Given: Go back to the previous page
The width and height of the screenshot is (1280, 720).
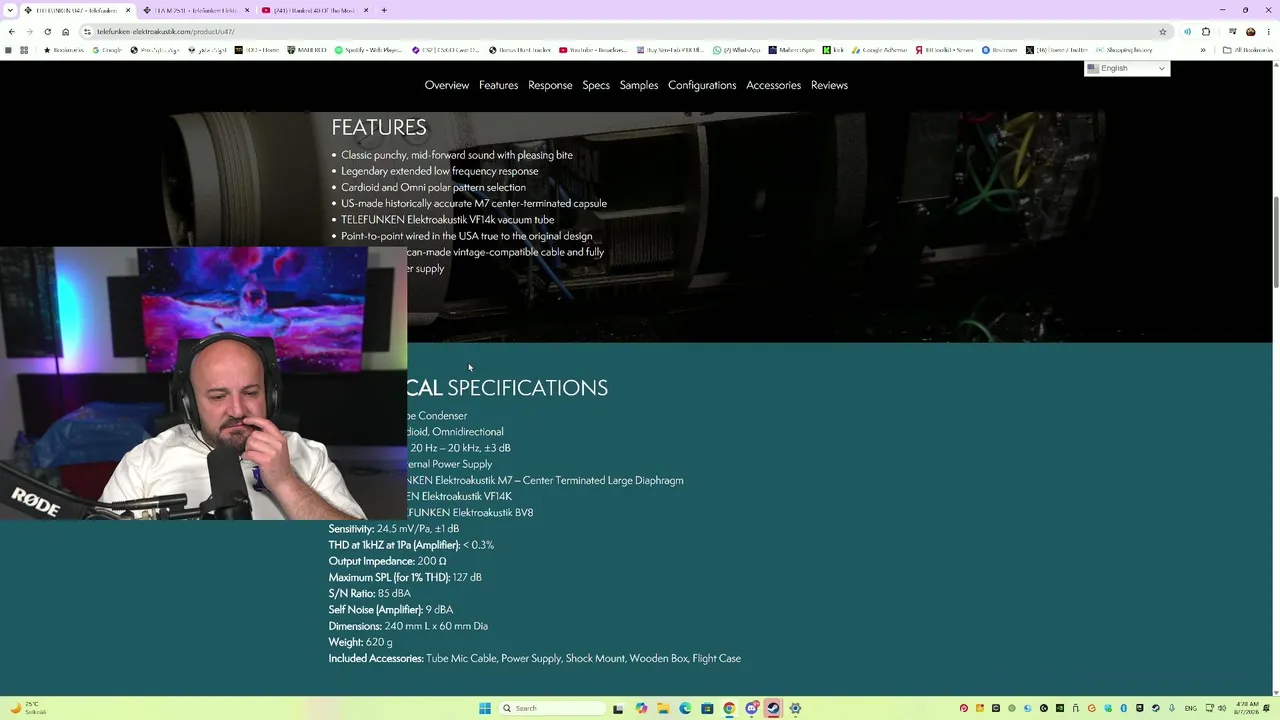Looking at the screenshot, I should pyautogui.click(x=12, y=31).
